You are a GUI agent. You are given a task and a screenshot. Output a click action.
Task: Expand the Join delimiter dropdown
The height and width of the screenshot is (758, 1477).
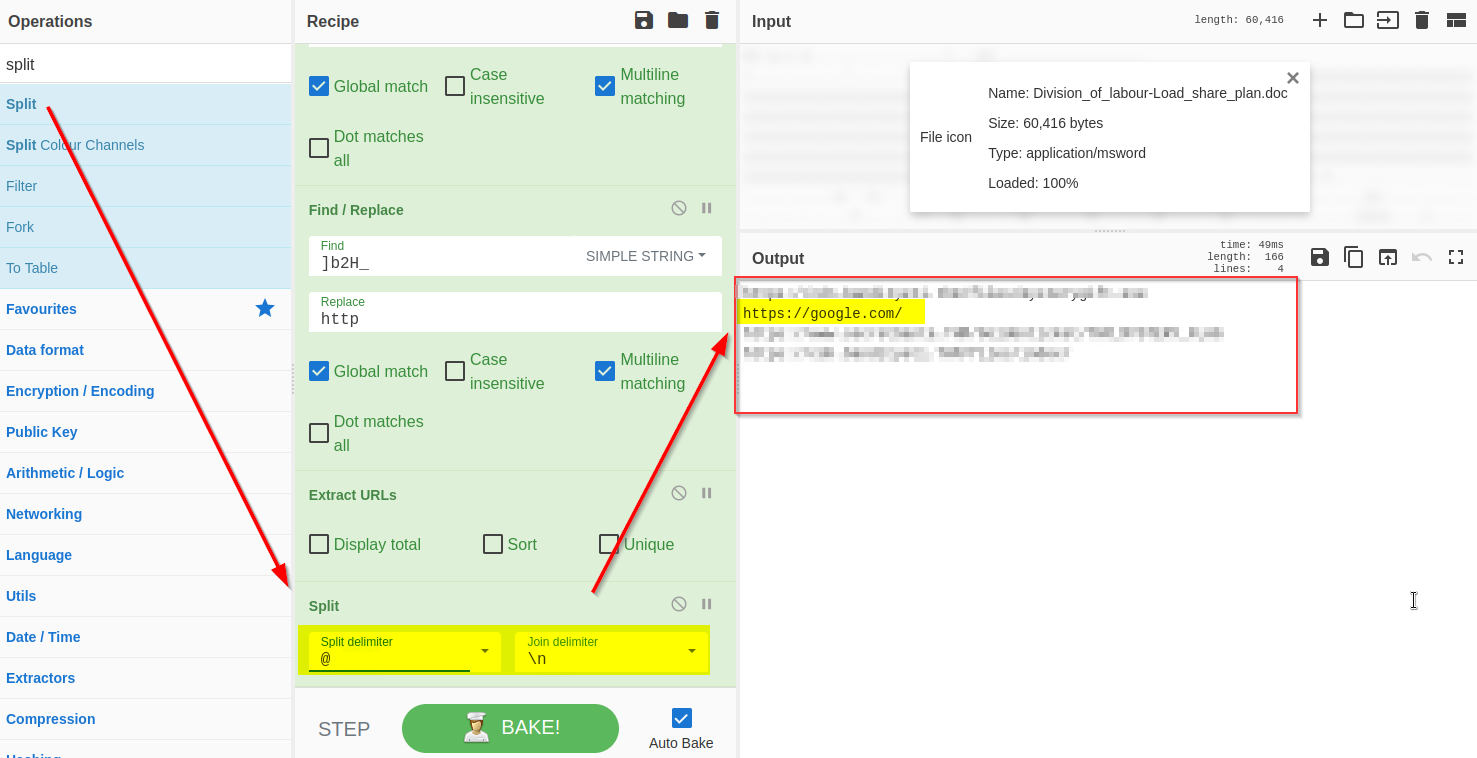point(691,651)
